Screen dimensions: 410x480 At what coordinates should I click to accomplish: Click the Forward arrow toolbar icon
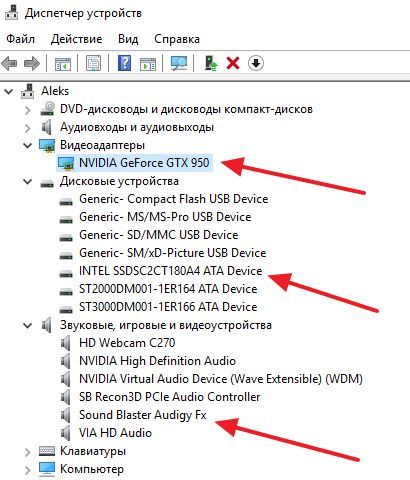[x=32, y=63]
